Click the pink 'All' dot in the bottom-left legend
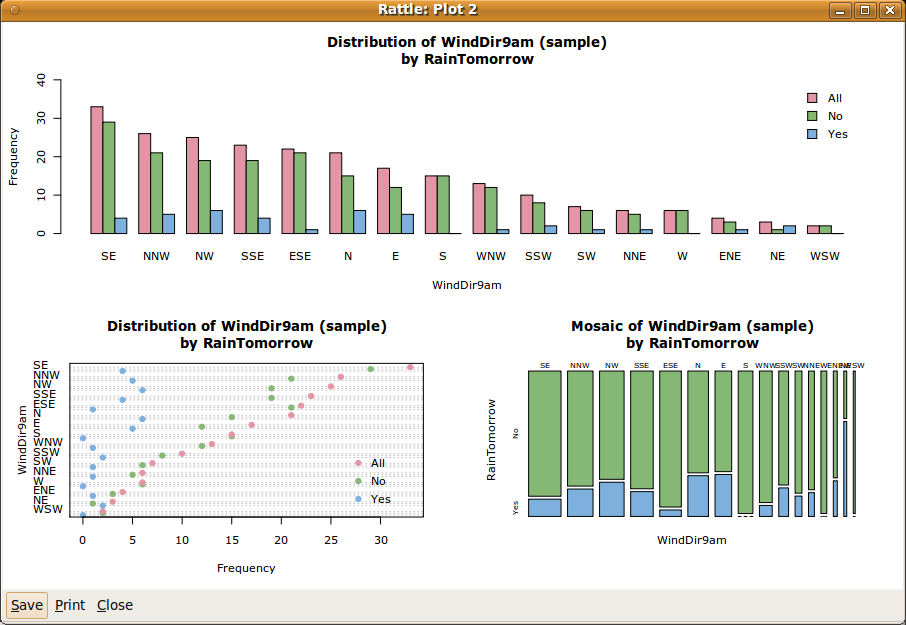The width and height of the screenshot is (906, 625). (x=358, y=463)
